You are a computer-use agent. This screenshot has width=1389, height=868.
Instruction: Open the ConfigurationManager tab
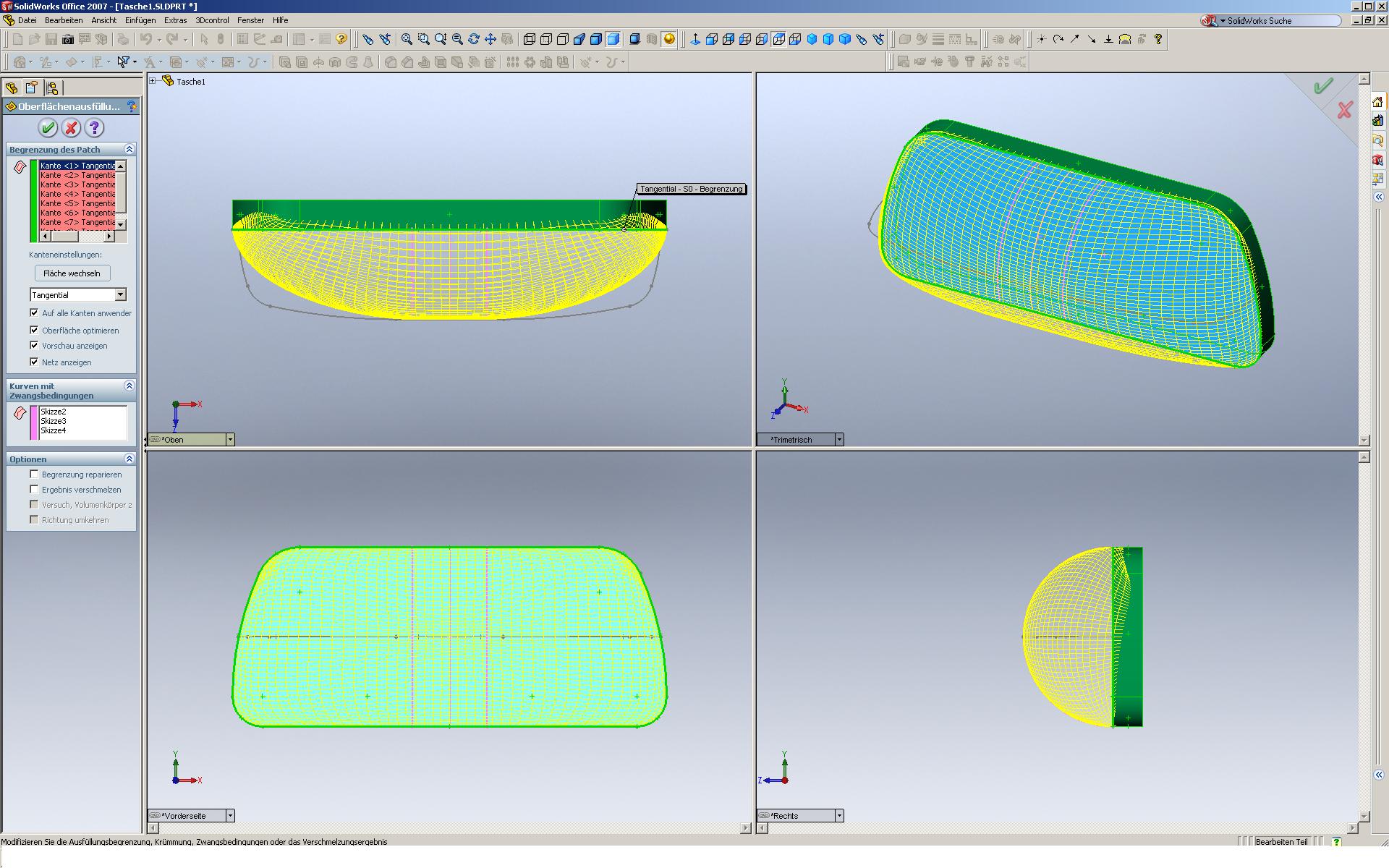(52, 88)
